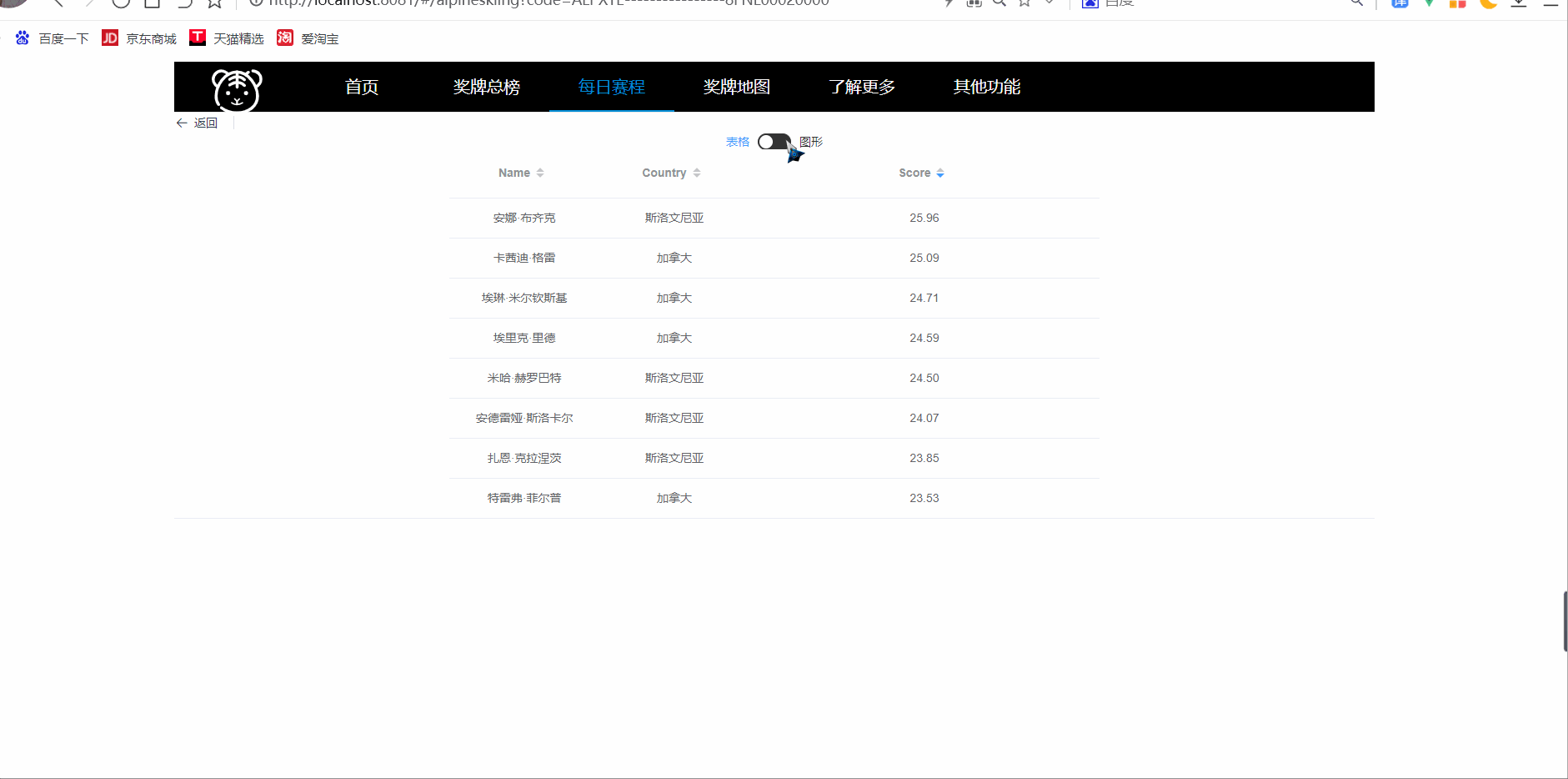Click the red T icon beside 天猫精选
The image size is (1568, 779).
(x=197, y=38)
